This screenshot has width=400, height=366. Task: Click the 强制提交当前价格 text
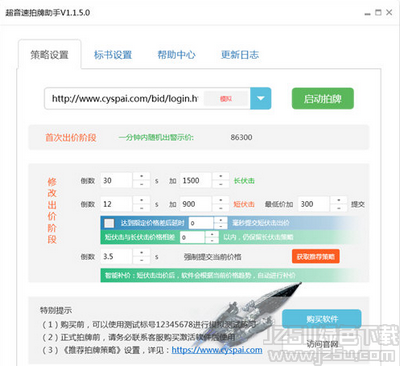pyautogui.click(x=213, y=257)
